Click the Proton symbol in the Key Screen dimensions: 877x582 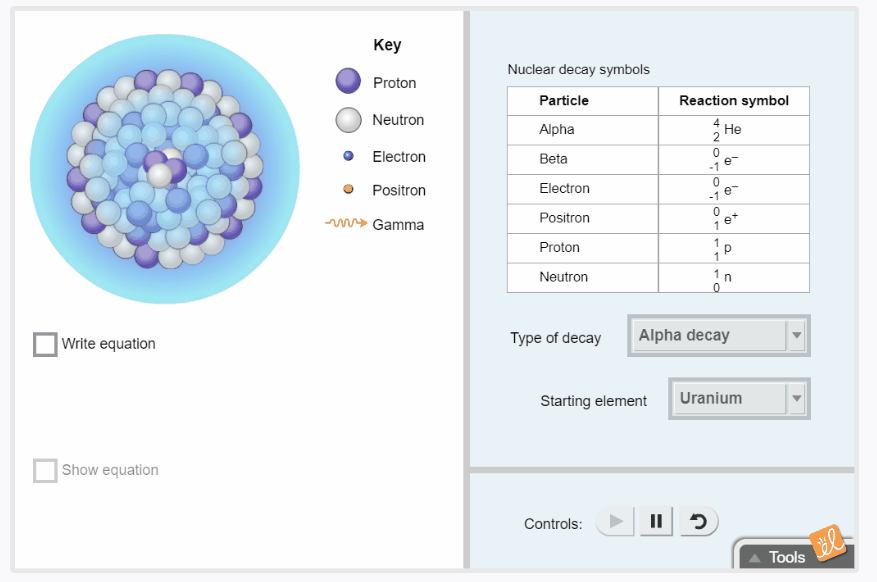(x=346, y=81)
